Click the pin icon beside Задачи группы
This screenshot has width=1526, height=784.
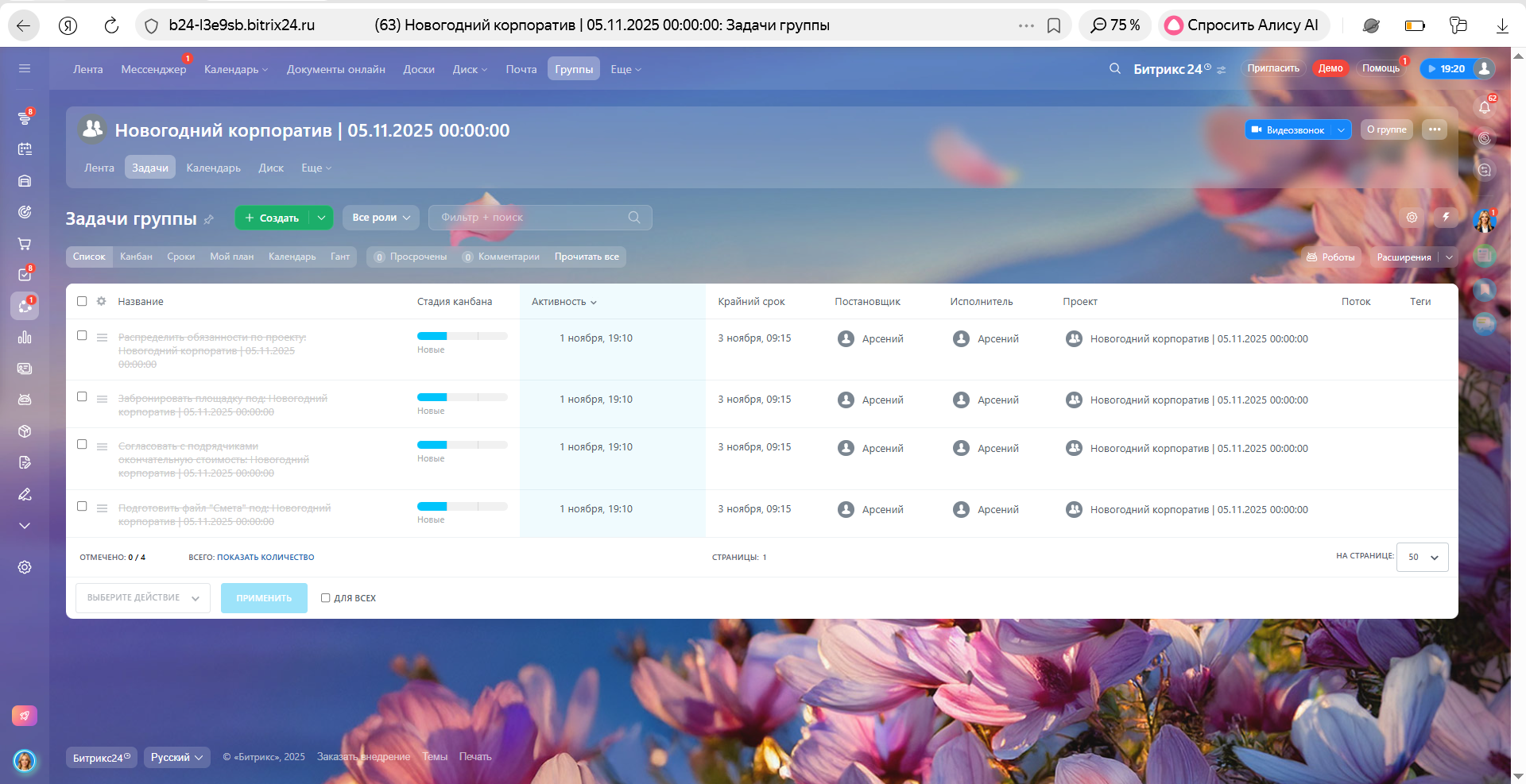pos(209,219)
